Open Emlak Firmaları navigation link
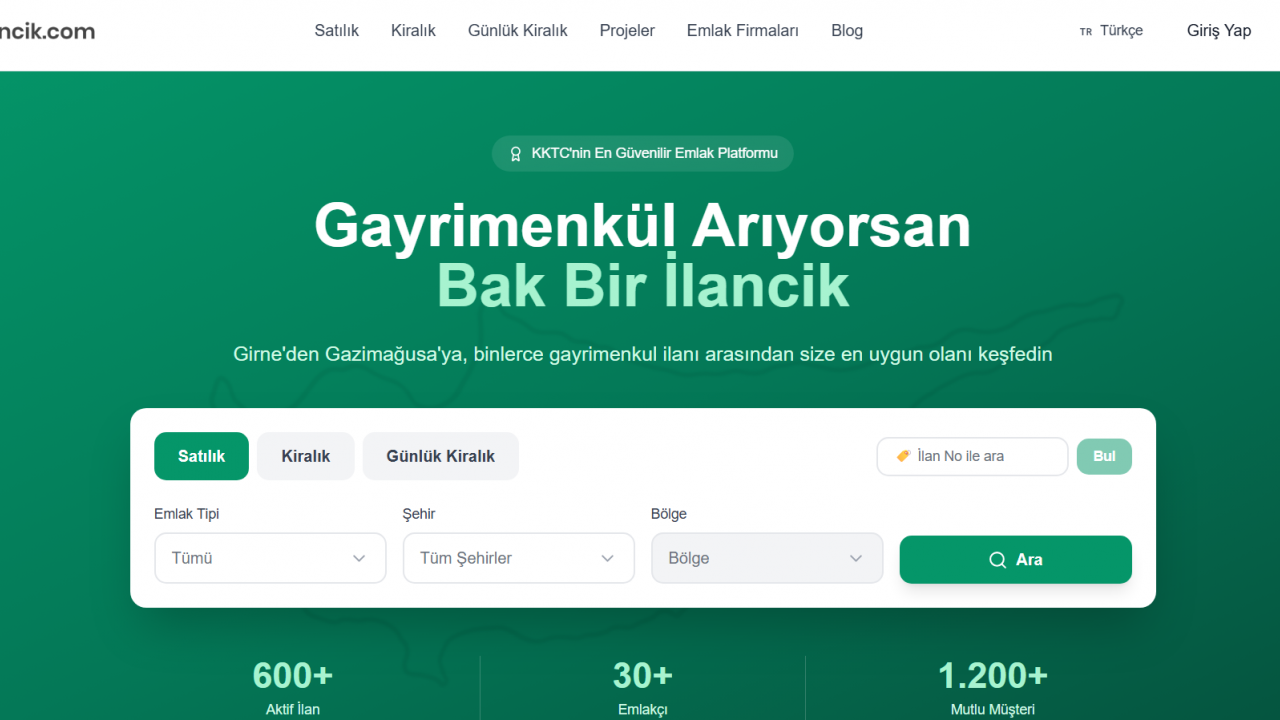The image size is (1280, 720). [x=742, y=31]
